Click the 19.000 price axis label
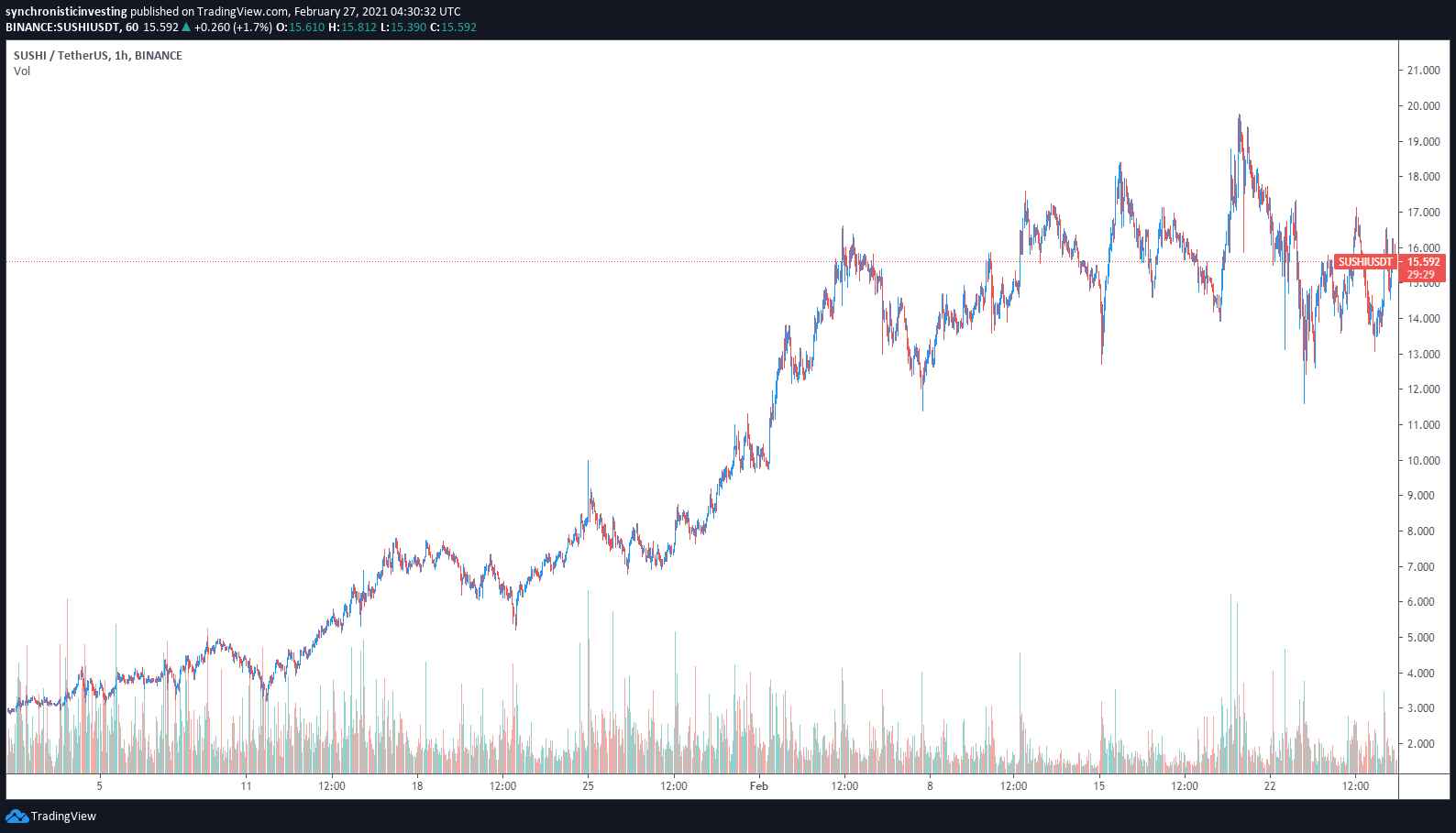 tap(1424, 142)
